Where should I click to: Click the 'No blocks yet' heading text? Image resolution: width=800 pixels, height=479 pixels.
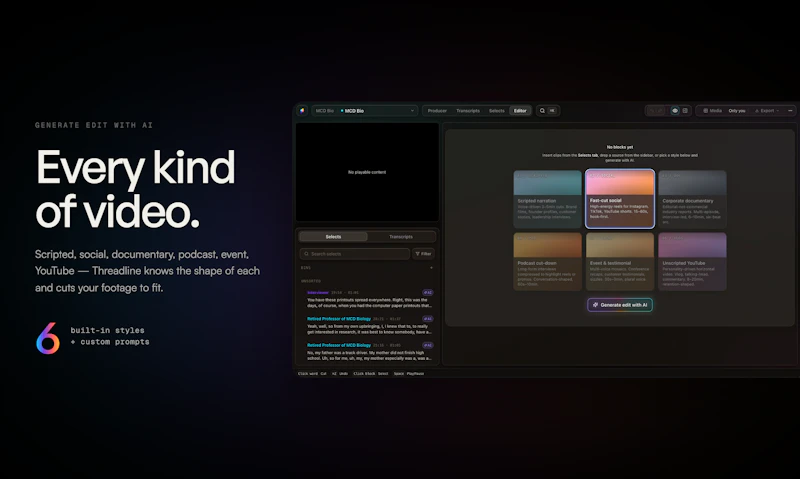pos(620,147)
